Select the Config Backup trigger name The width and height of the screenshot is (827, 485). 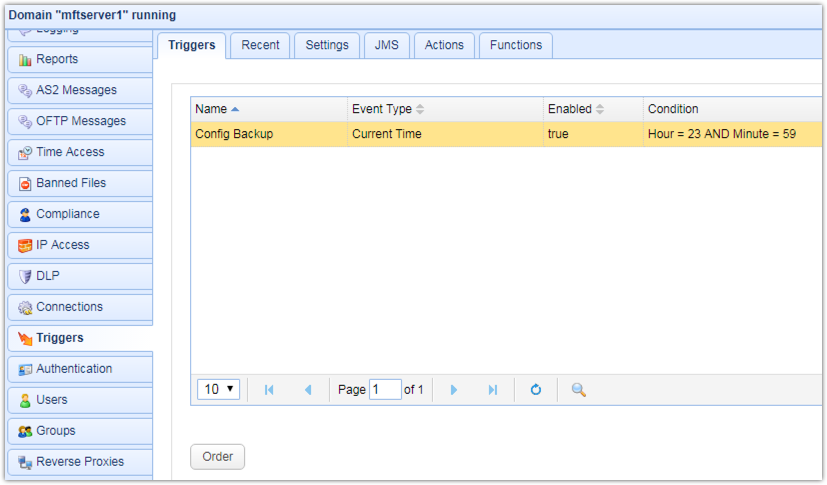(234, 134)
